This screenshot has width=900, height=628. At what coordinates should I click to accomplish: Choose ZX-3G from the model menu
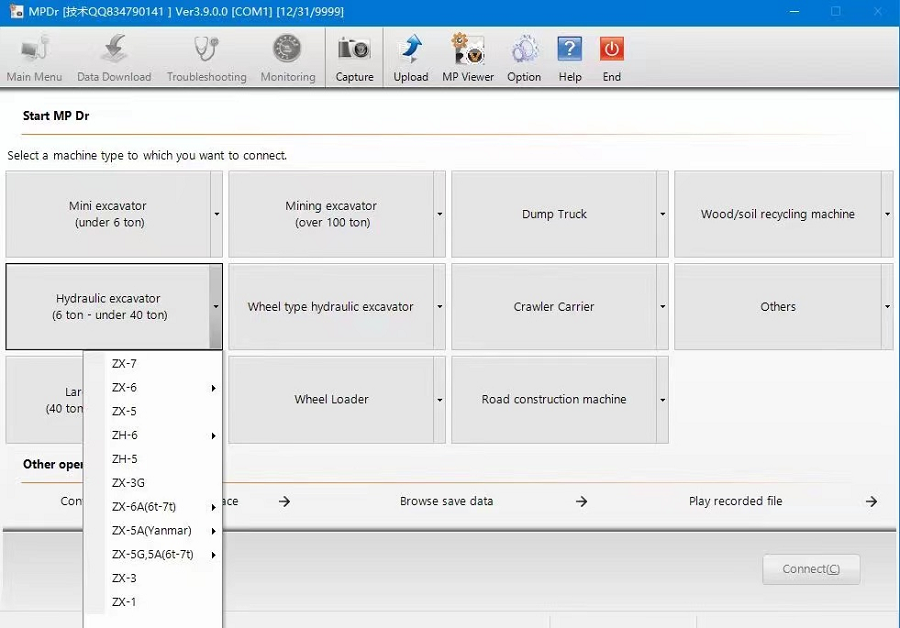[x=153, y=483]
